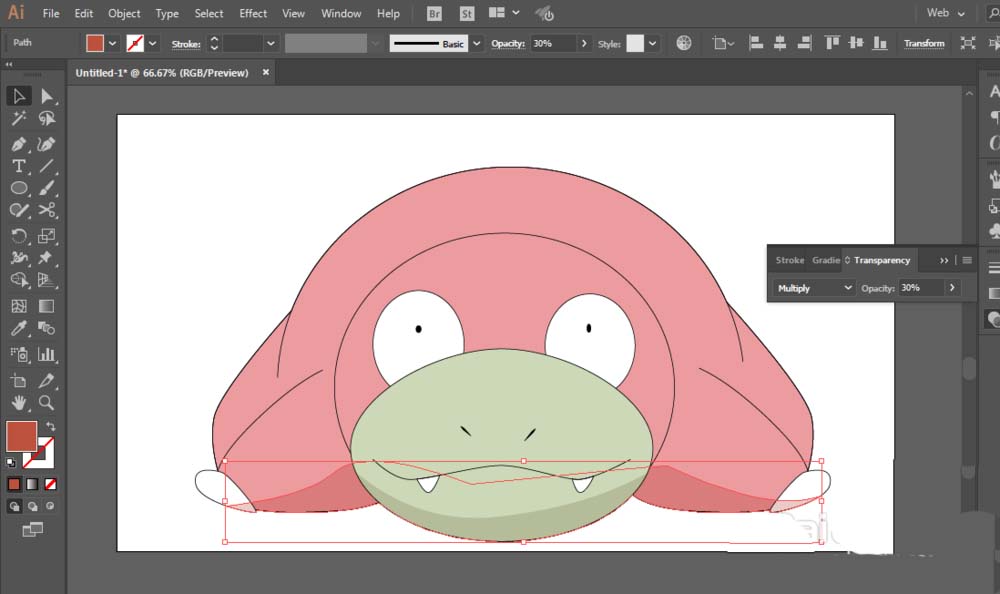Select the Hand tool
The image size is (1000, 594).
[18, 403]
